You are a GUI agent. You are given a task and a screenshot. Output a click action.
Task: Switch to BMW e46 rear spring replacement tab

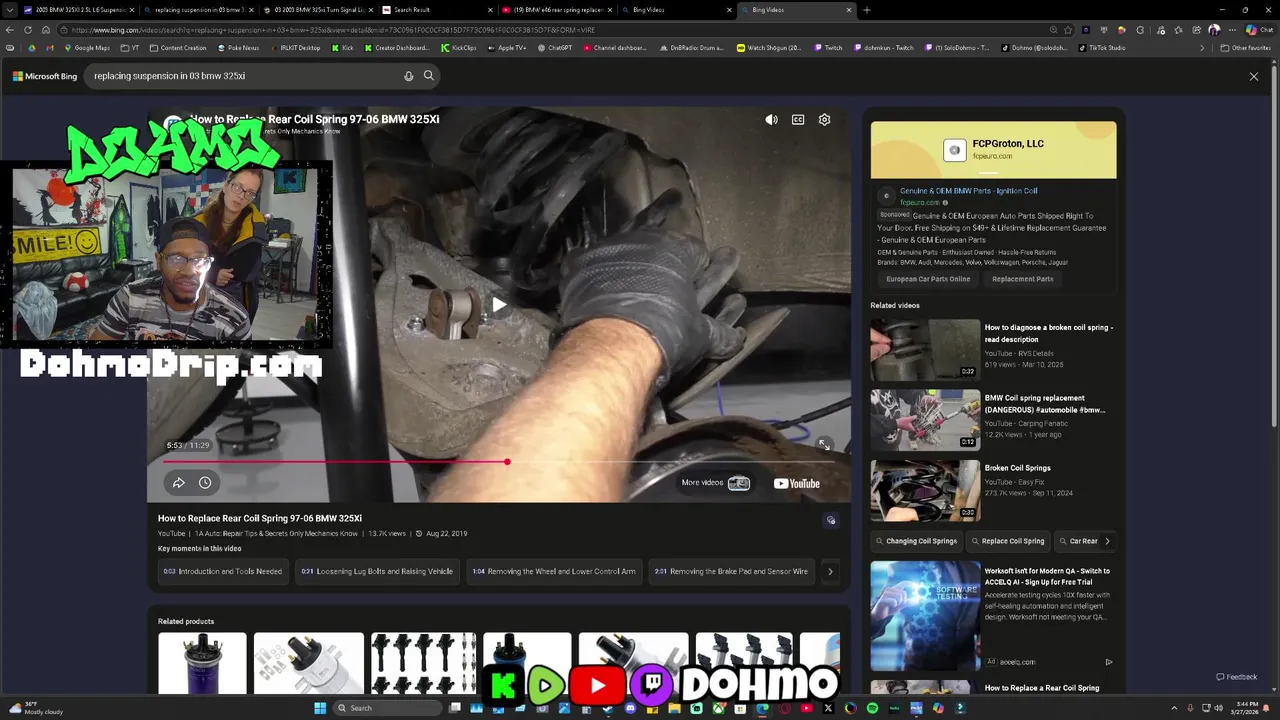558,10
